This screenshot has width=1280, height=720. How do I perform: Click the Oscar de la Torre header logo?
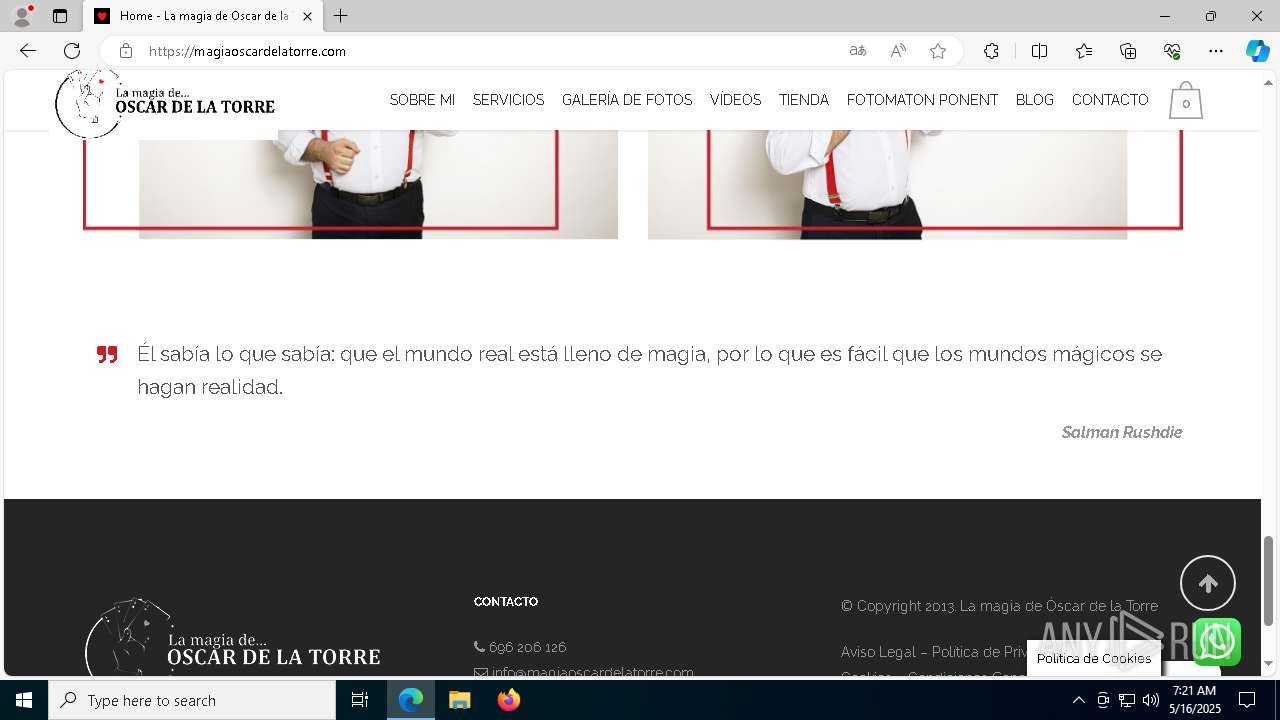click(x=165, y=103)
